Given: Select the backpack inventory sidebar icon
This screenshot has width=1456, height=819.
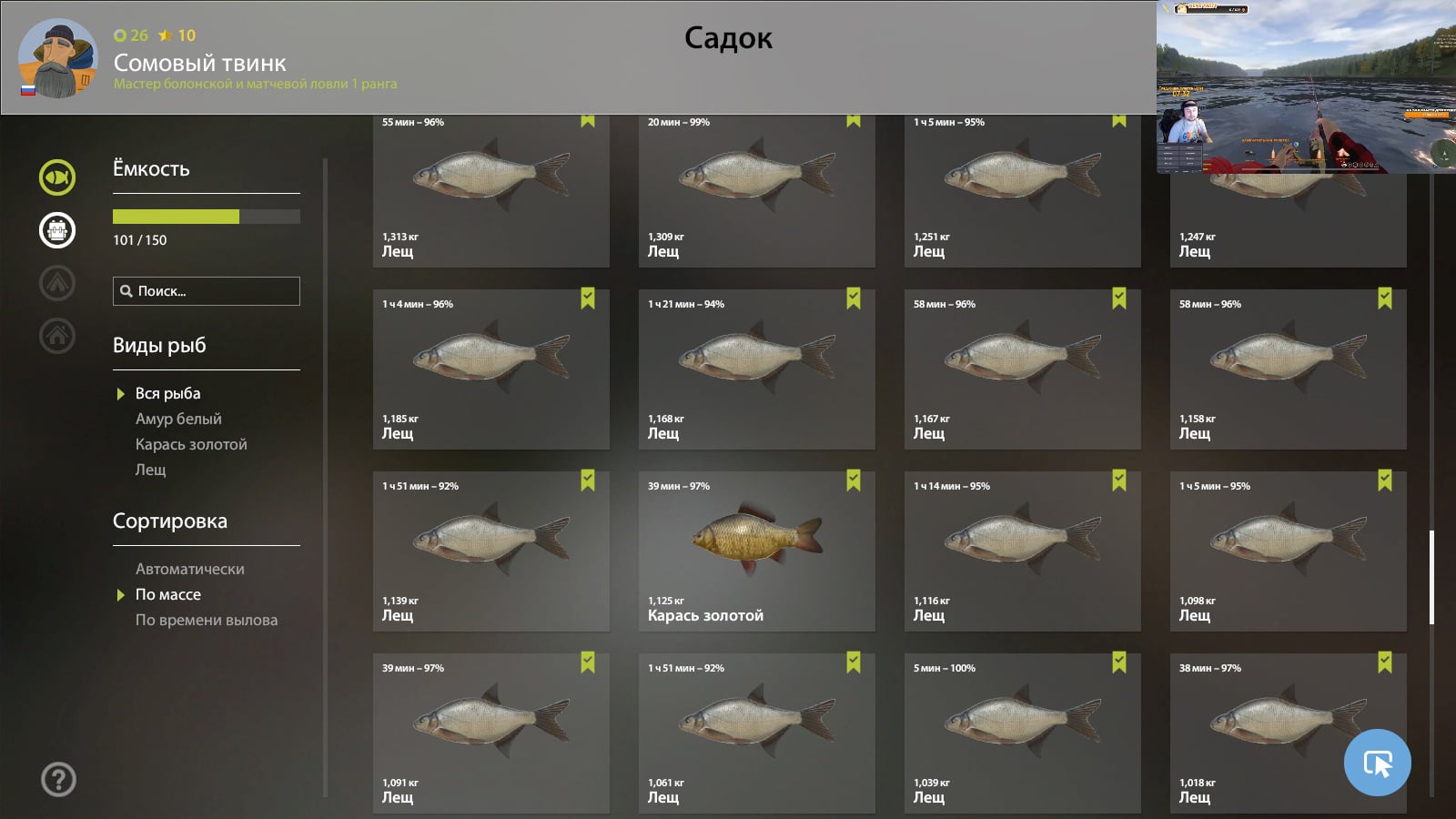Looking at the screenshot, I should click(57, 230).
